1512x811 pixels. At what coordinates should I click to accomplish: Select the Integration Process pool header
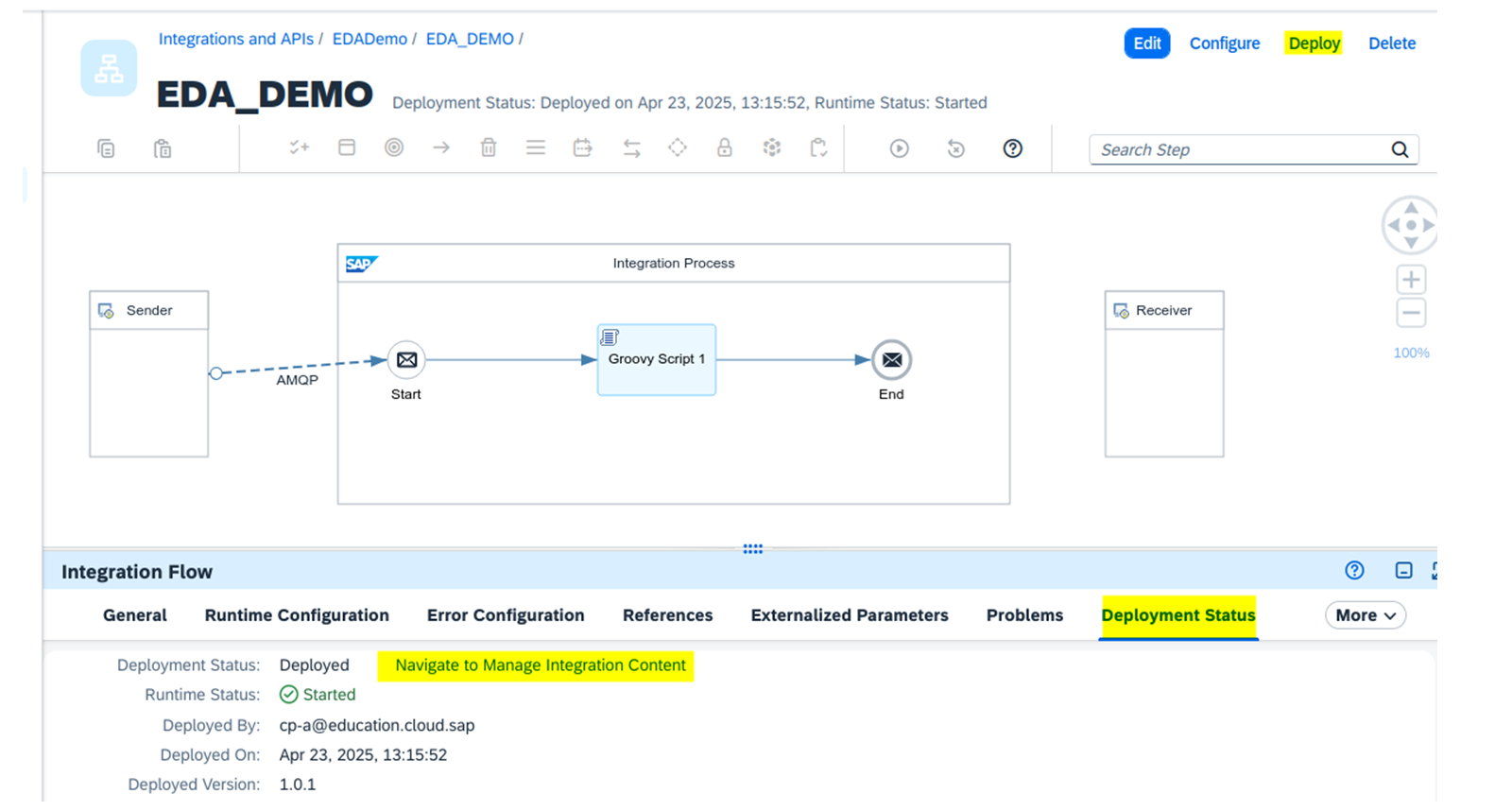click(674, 263)
